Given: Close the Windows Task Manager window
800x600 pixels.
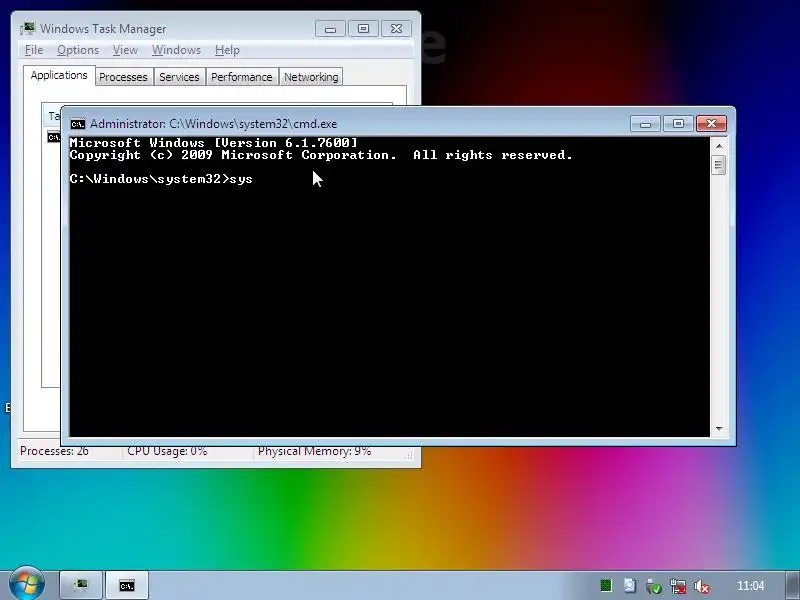Looking at the screenshot, I should pyautogui.click(x=396, y=29).
